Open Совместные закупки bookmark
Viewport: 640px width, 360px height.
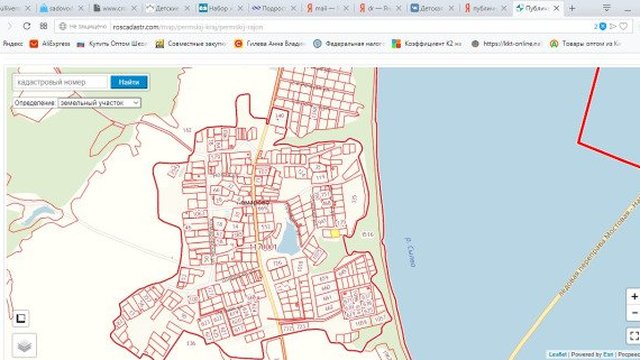pyautogui.click(x=191, y=44)
